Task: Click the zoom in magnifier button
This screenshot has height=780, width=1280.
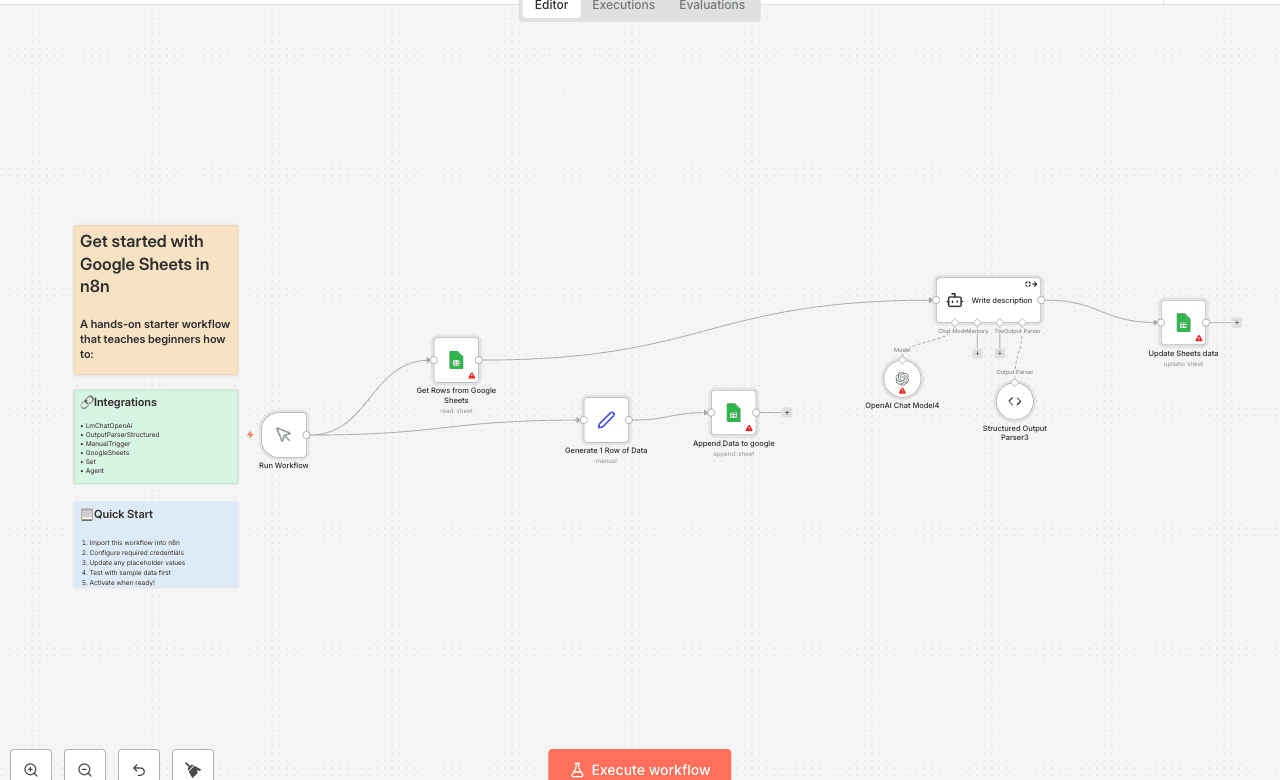Action: 31,769
